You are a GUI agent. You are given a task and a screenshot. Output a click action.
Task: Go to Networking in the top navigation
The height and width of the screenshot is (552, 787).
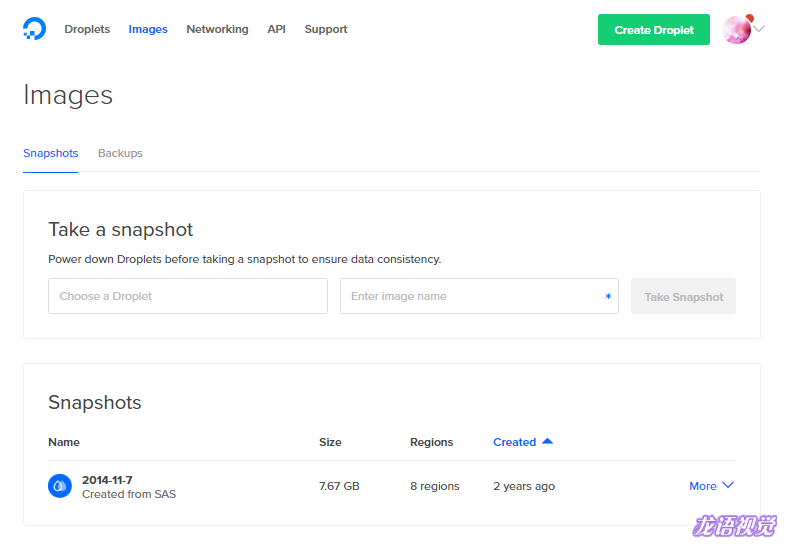(217, 30)
